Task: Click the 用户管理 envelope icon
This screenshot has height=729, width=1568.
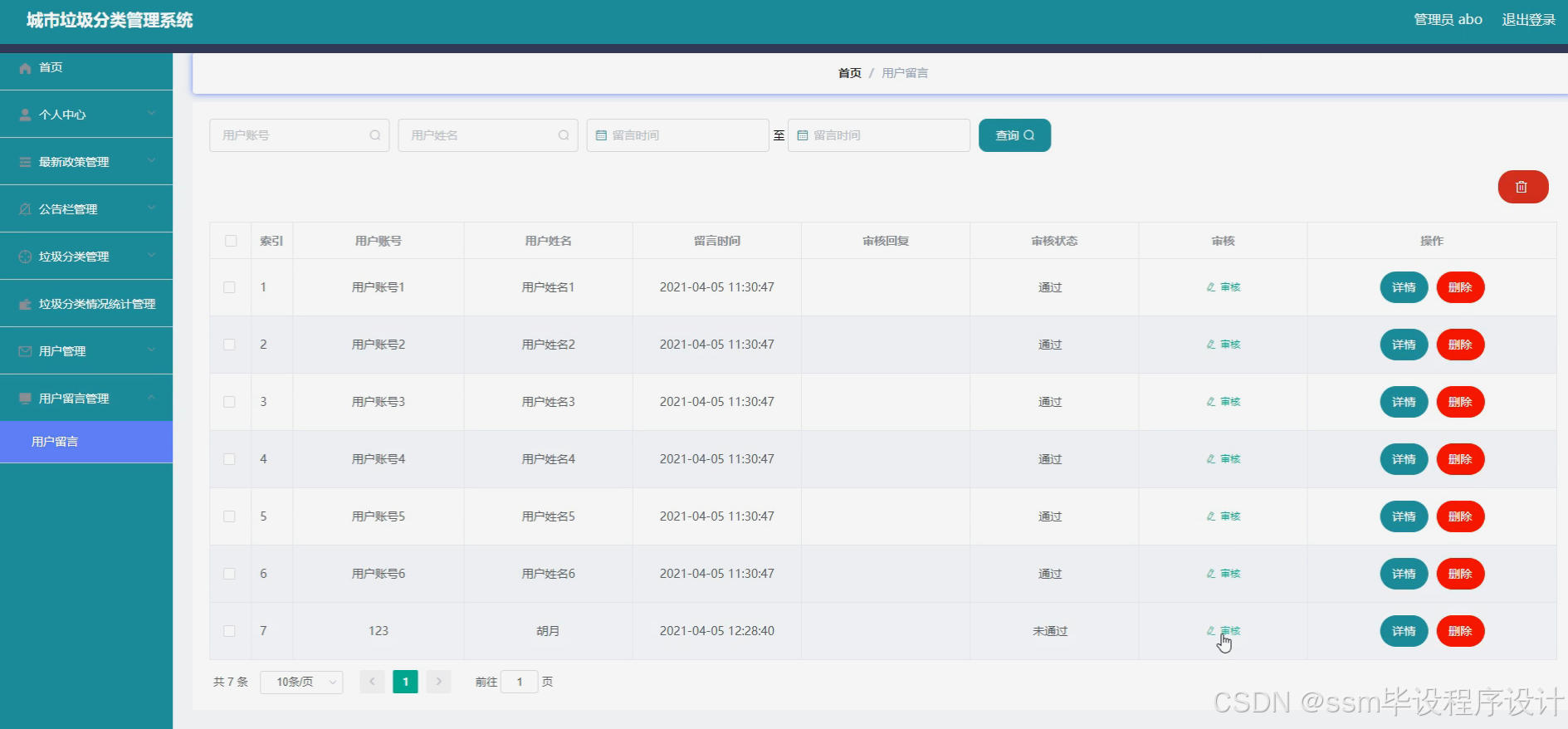Action: coord(25,352)
